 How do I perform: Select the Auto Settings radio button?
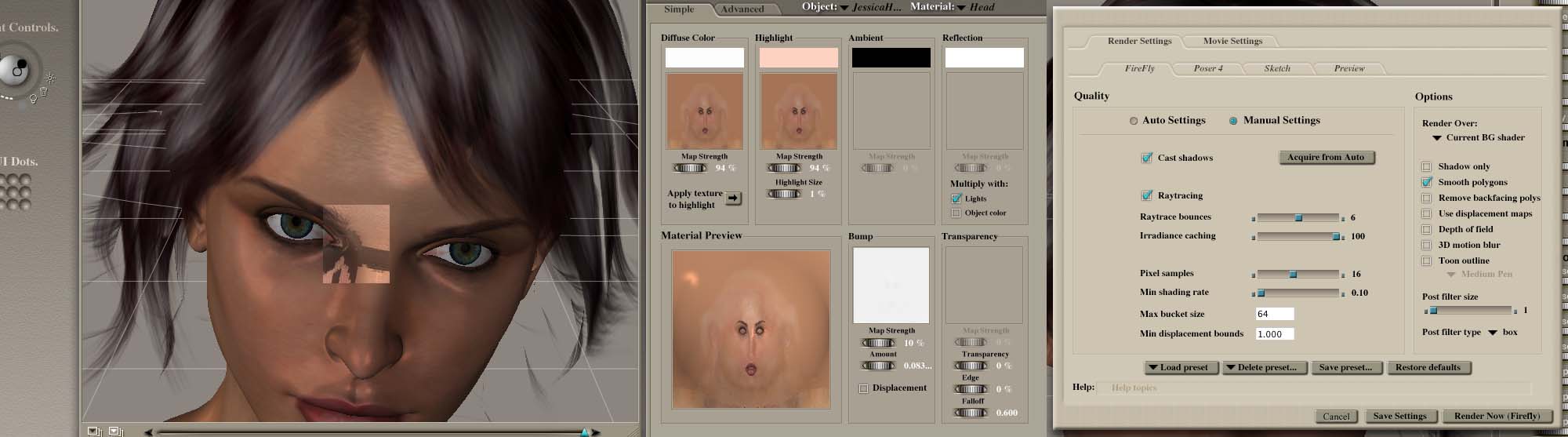[x=1134, y=121]
